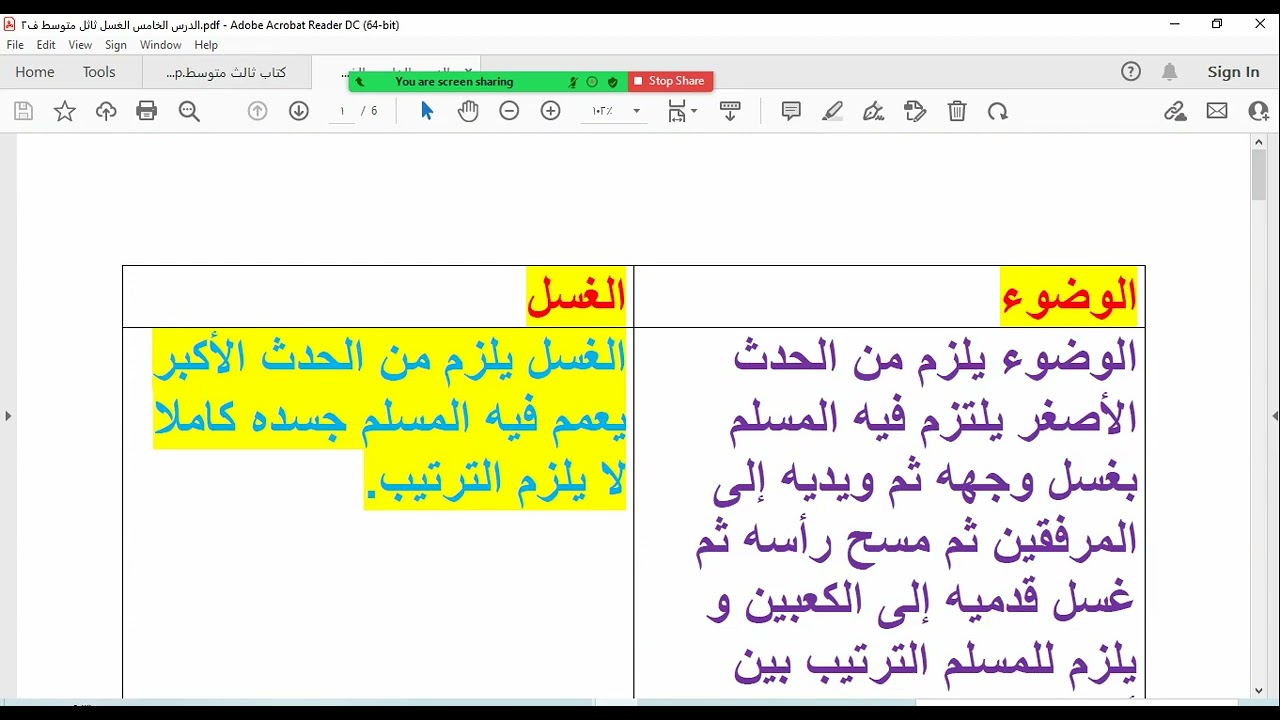The width and height of the screenshot is (1280, 720).
Task: Upload file to cloud icon
Action: 106,111
